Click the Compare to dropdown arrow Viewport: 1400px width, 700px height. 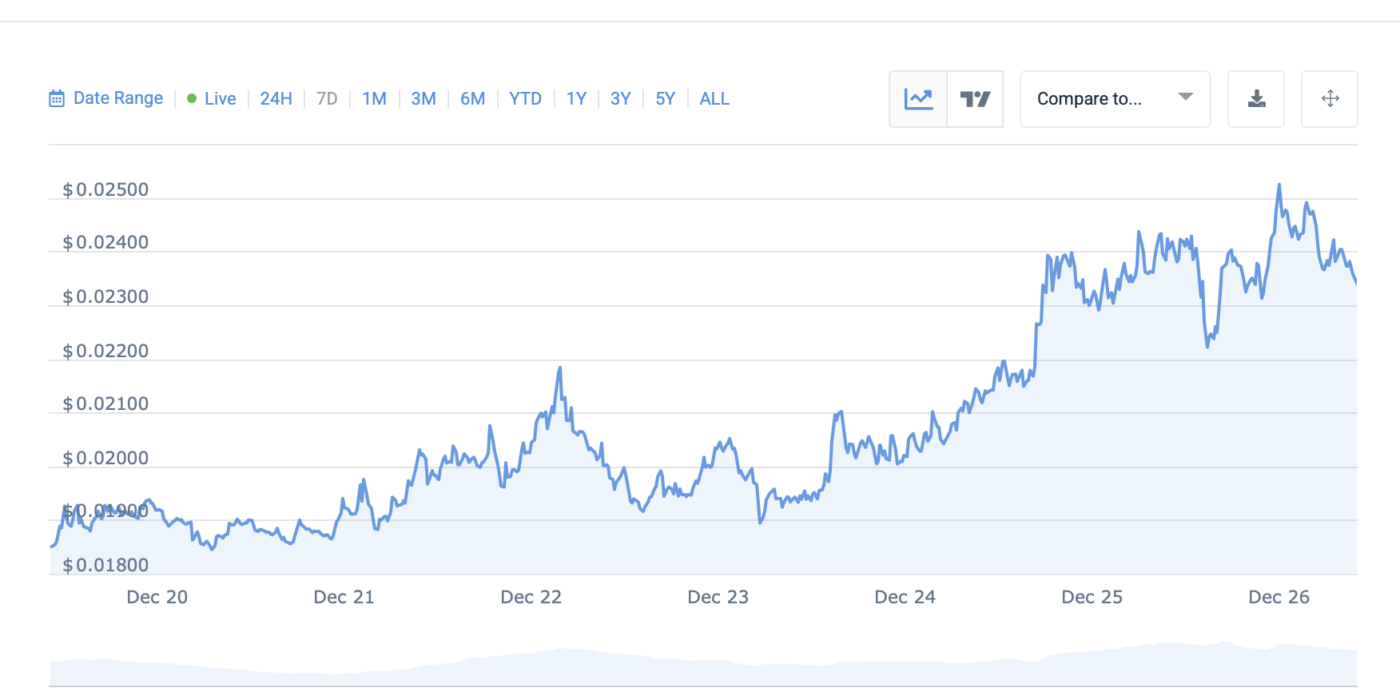[x=1185, y=98]
